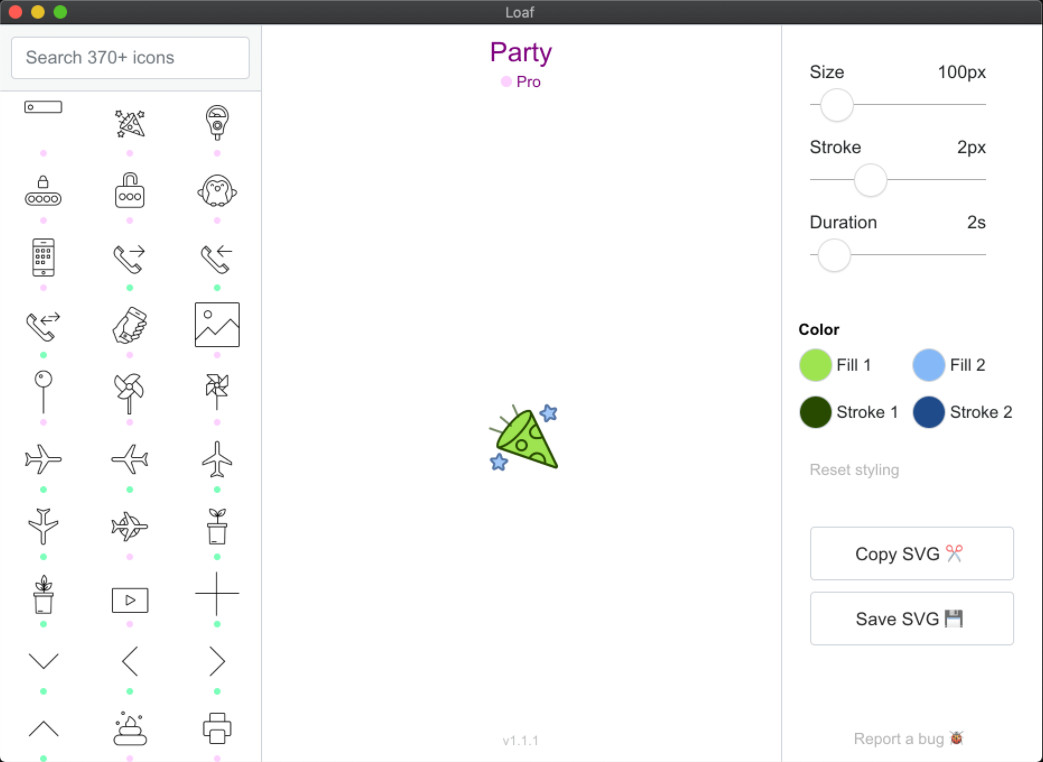The width and height of the screenshot is (1043, 762).
Task: Choose the printer icon
Action: point(217,728)
